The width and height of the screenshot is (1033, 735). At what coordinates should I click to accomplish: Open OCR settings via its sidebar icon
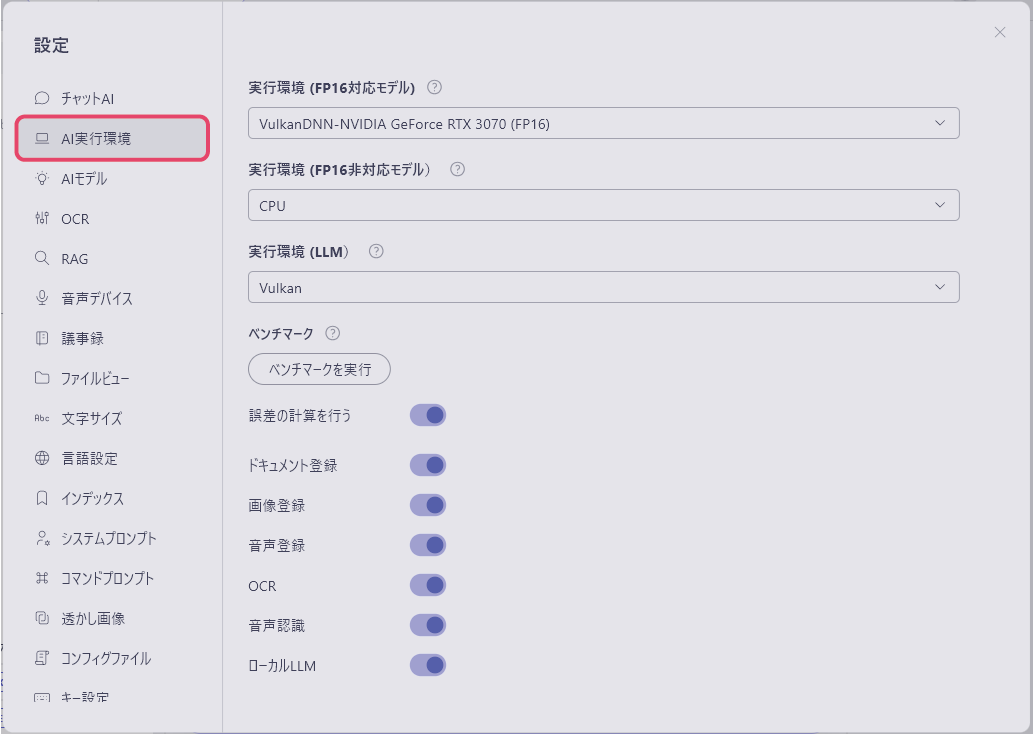coord(41,218)
